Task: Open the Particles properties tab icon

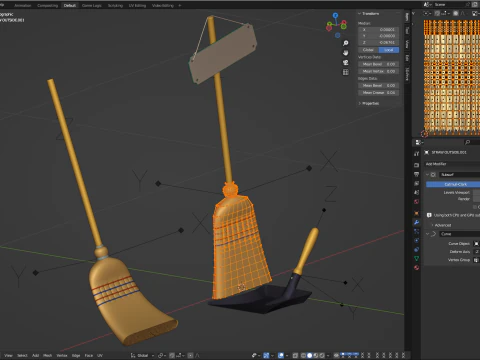Action: [x=416, y=231]
